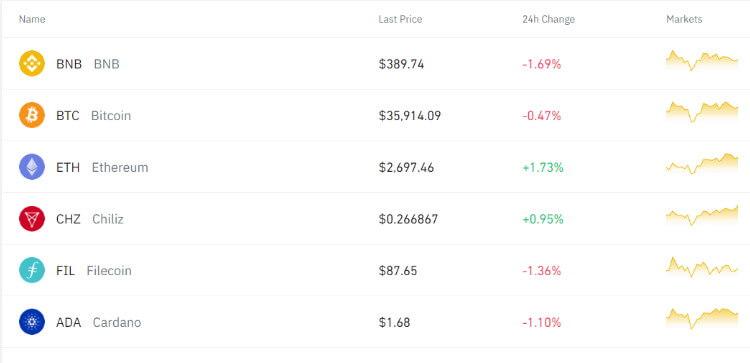Sort by the Name column header
This screenshot has width=750, height=363.
click(32, 20)
